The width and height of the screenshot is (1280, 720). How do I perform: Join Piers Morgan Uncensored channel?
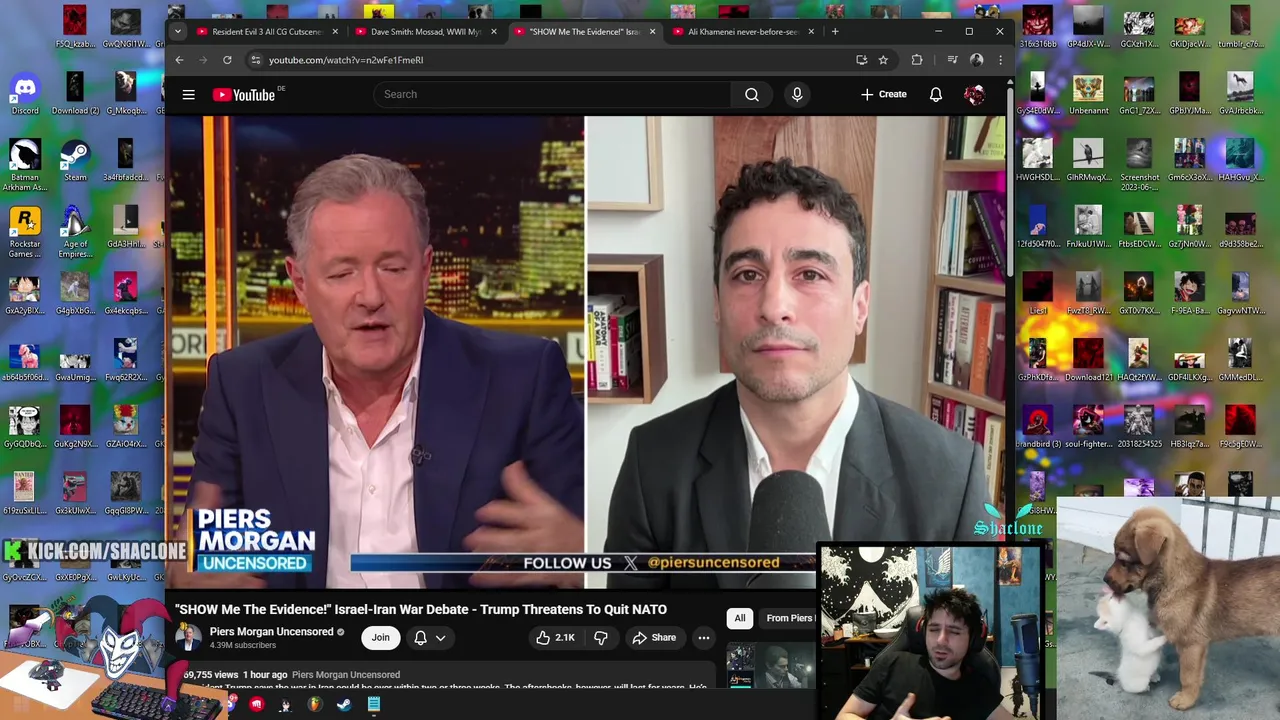tap(381, 638)
